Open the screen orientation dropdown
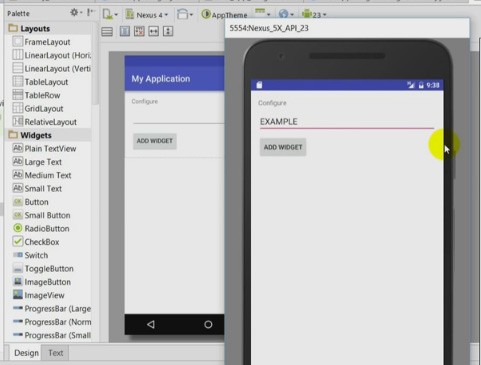Screen dimensions: 481x365 [x=185, y=14]
